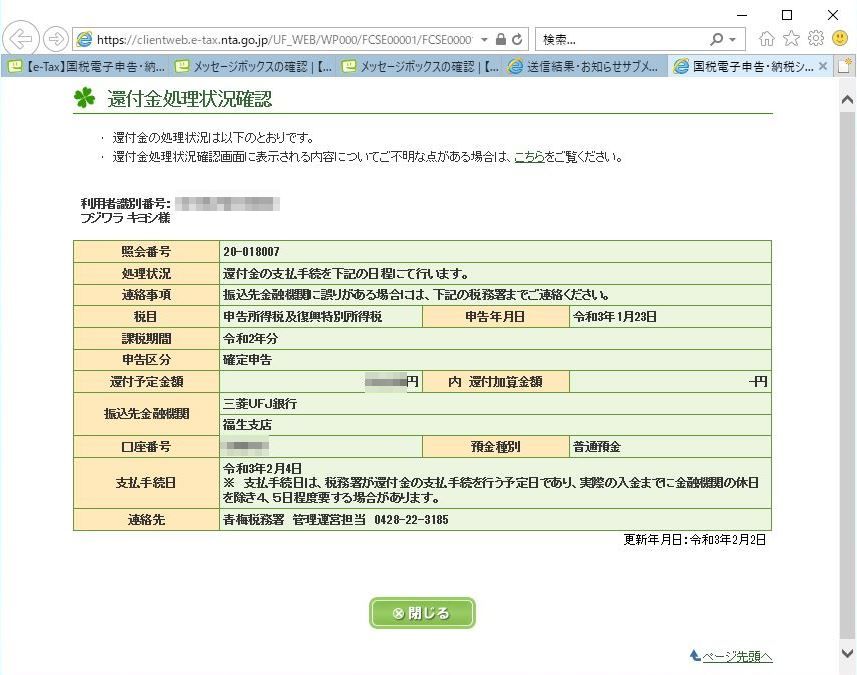This screenshot has width=857, height=675.
Task: Click the smiley feedback icon
Action: [x=840, y=38]
